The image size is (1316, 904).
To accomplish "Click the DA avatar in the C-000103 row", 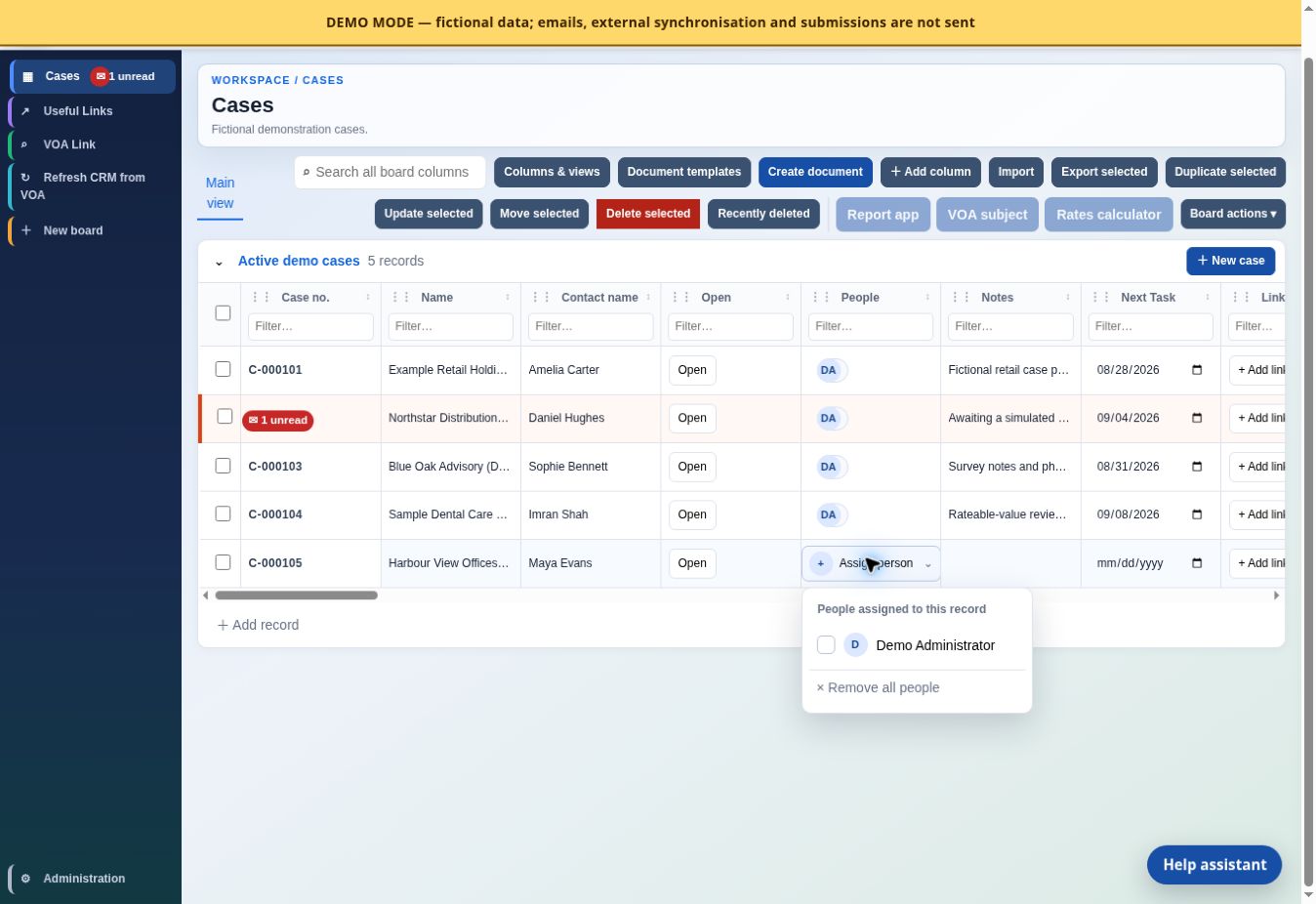I will [x=829, y=467].
